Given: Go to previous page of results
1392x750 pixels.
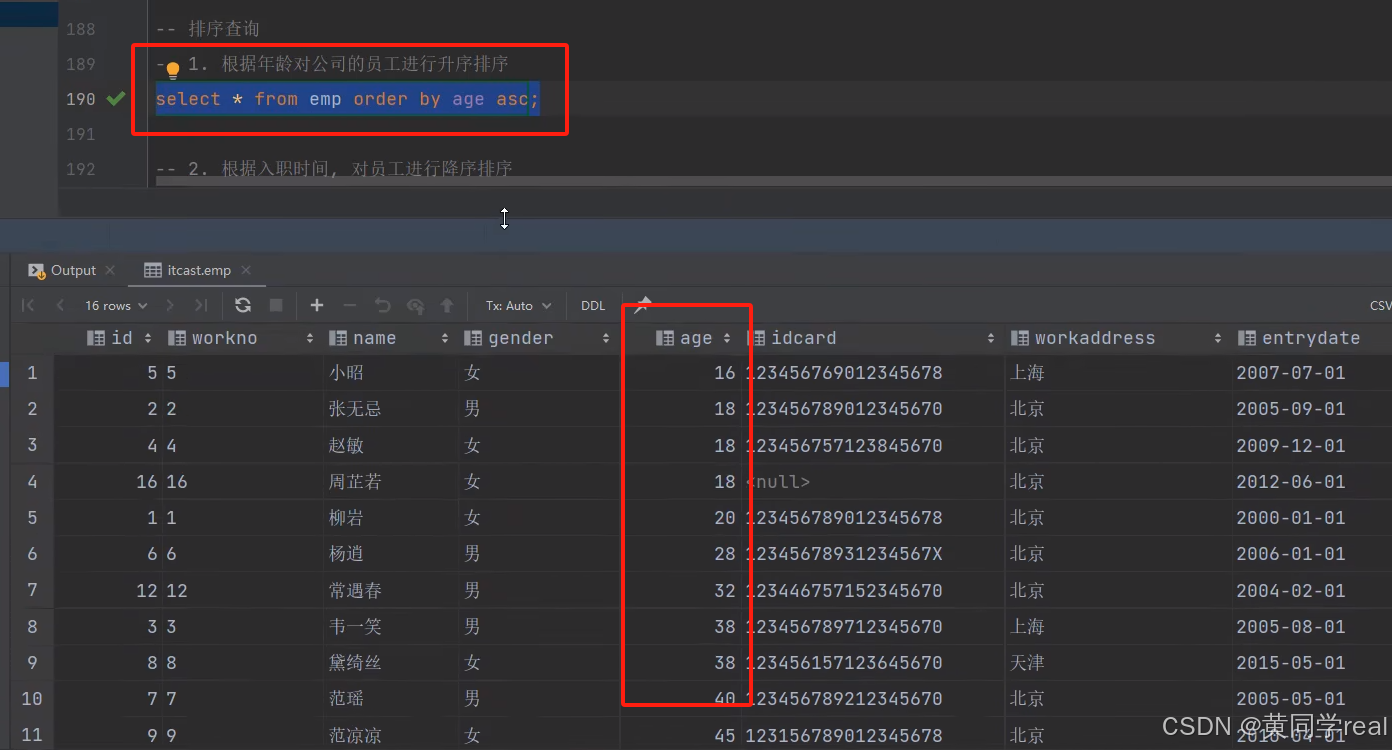Looking at the screenshot, I should coord(60,305).
